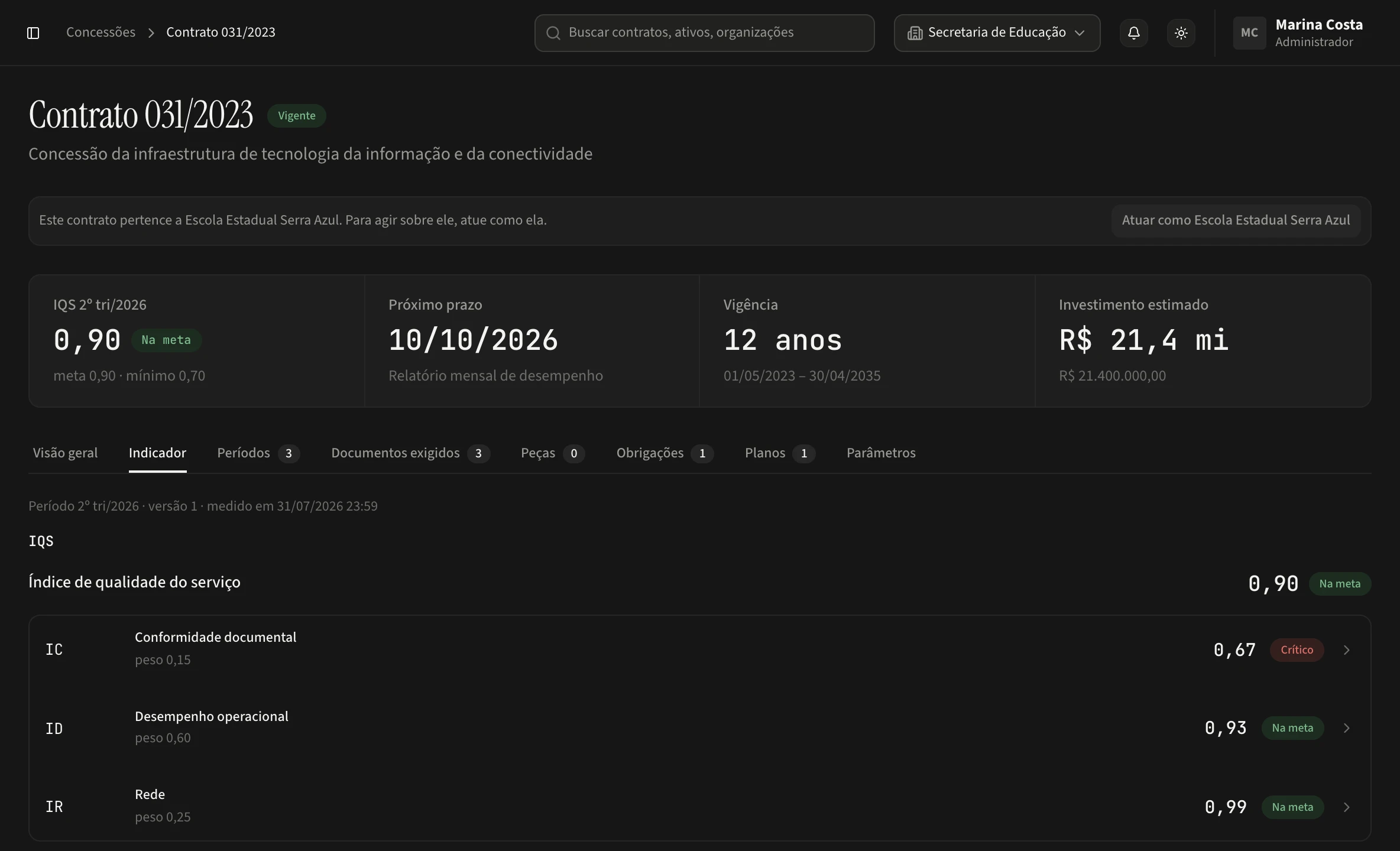
Task: Open the Períodos tab
Action: 258,453
